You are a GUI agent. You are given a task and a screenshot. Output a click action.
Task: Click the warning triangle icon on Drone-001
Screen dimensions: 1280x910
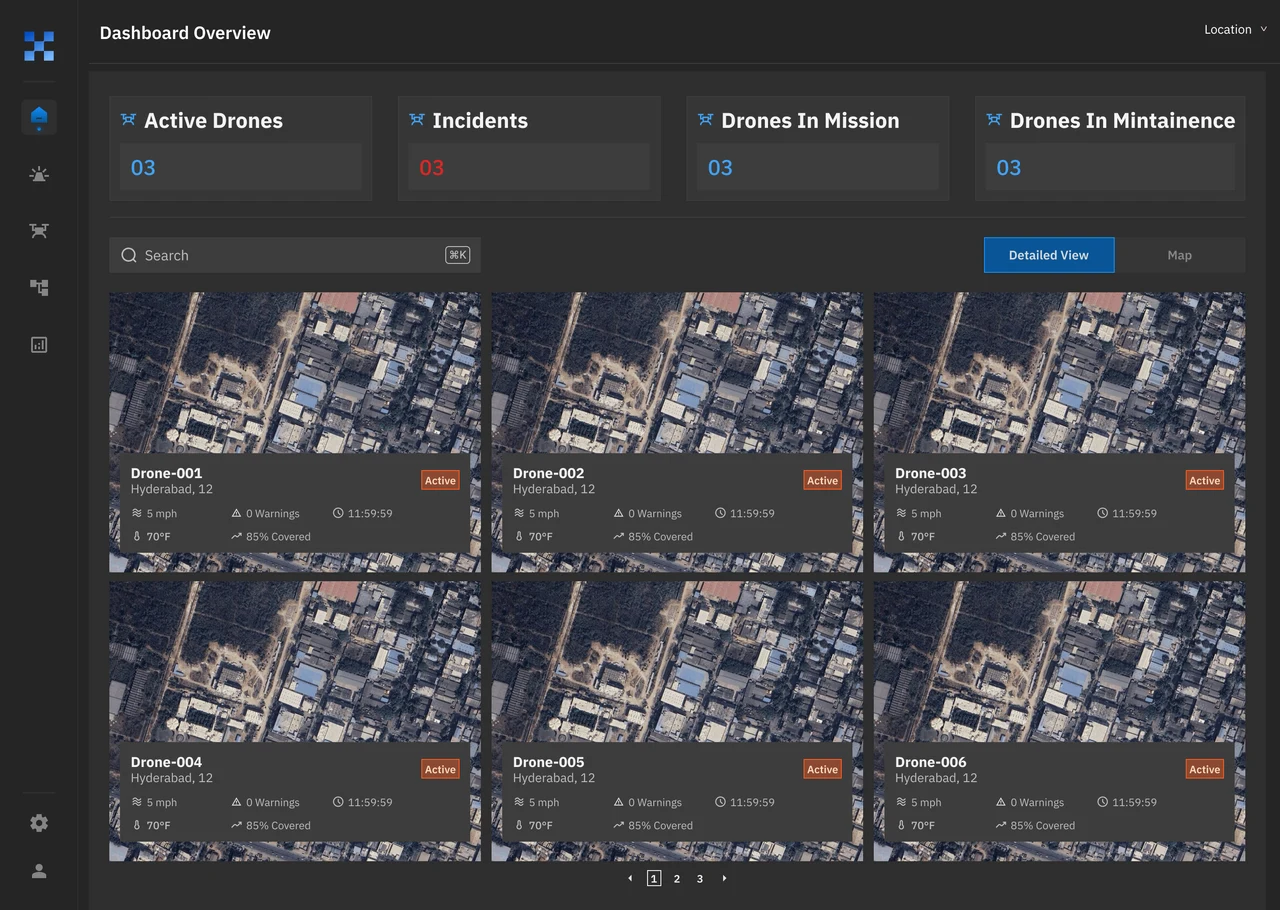pos(237,513)
